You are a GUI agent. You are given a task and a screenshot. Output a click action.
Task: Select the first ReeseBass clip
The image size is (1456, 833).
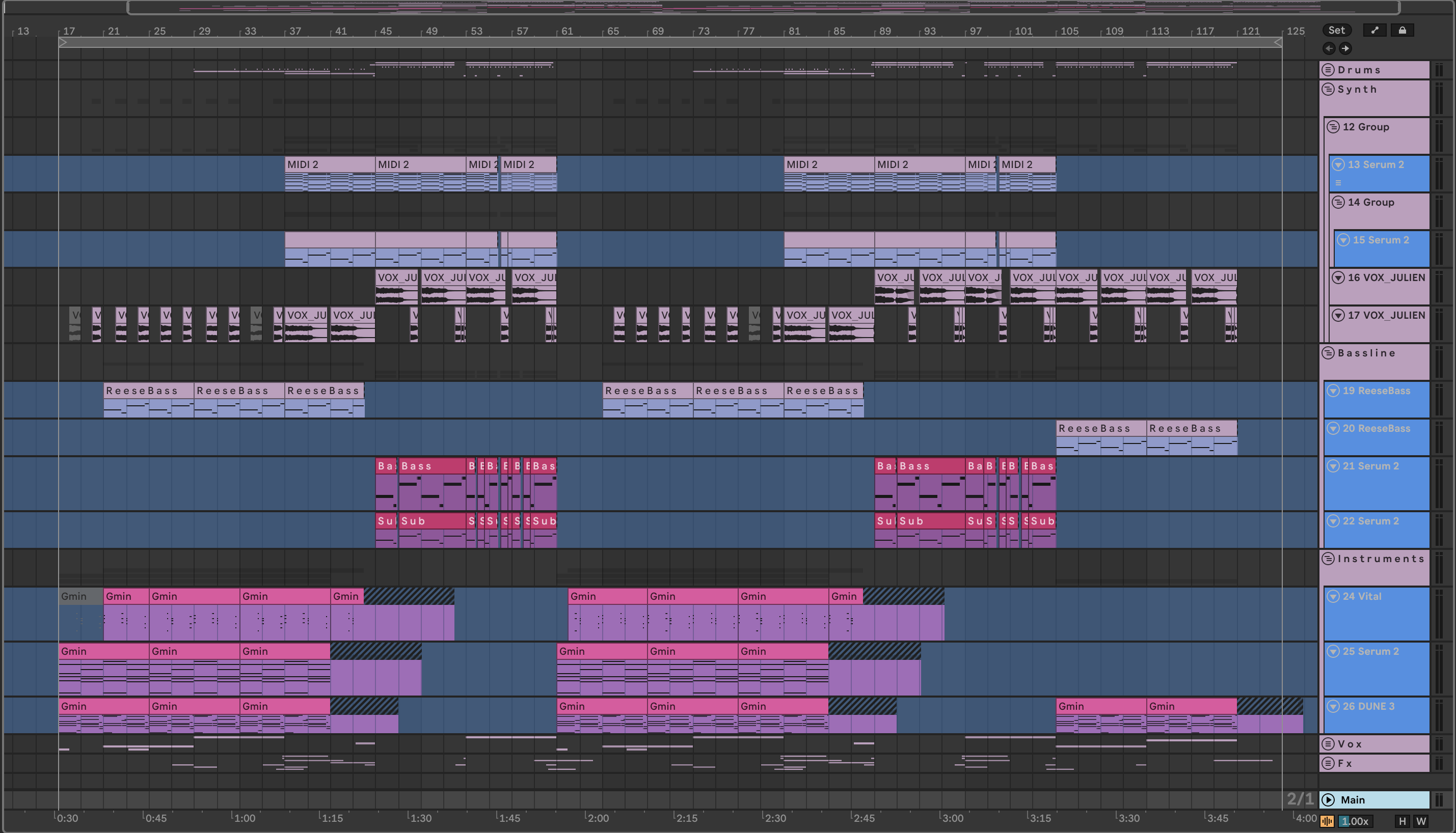148,391
